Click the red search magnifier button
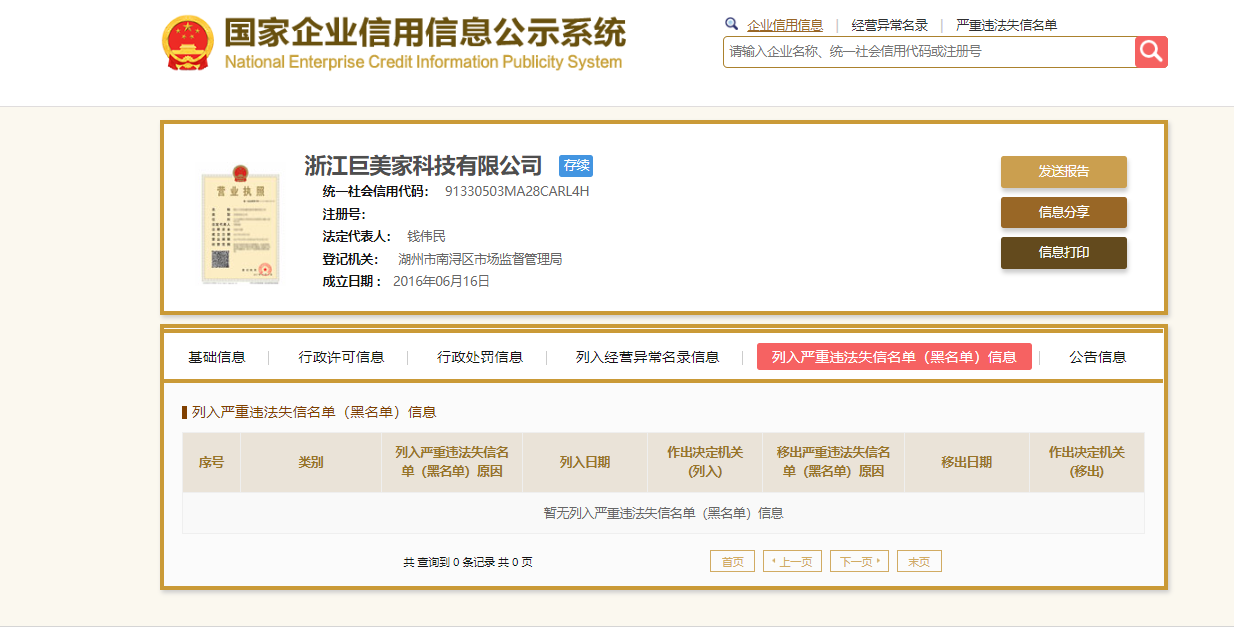 [1151, 52]
